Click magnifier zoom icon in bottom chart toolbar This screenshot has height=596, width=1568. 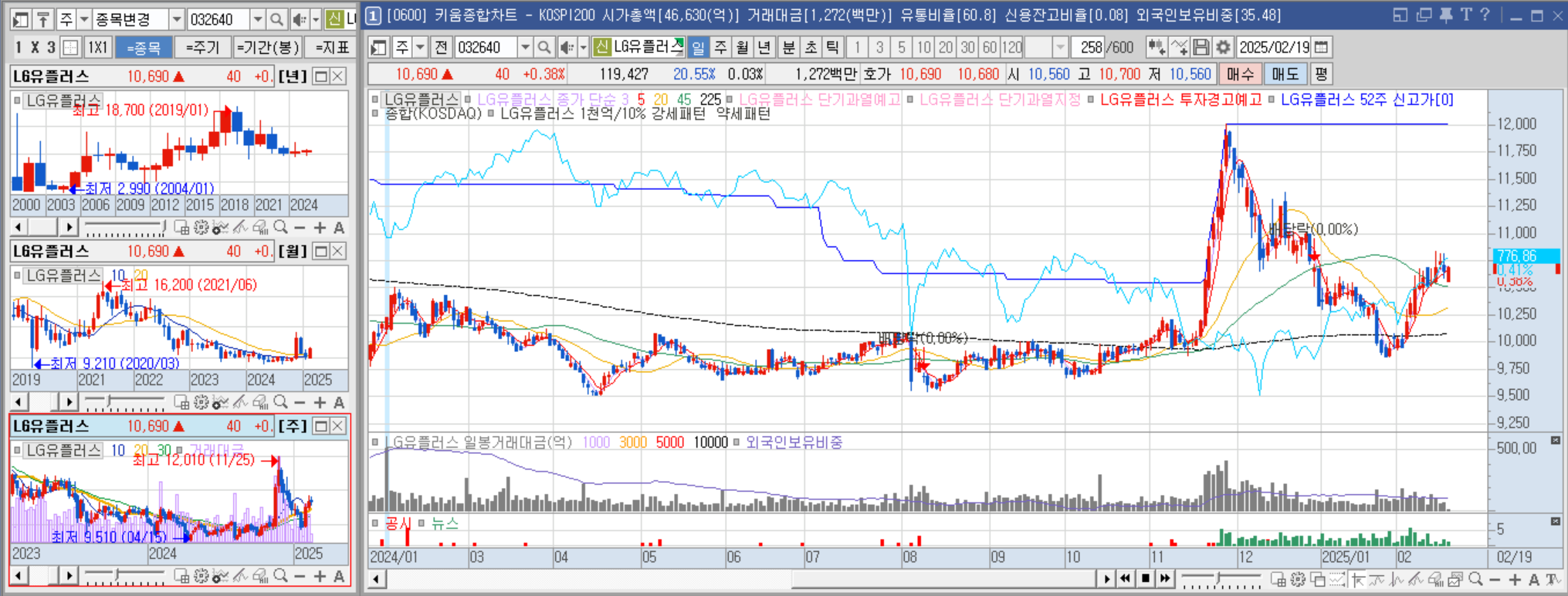tap(1475, 579)
